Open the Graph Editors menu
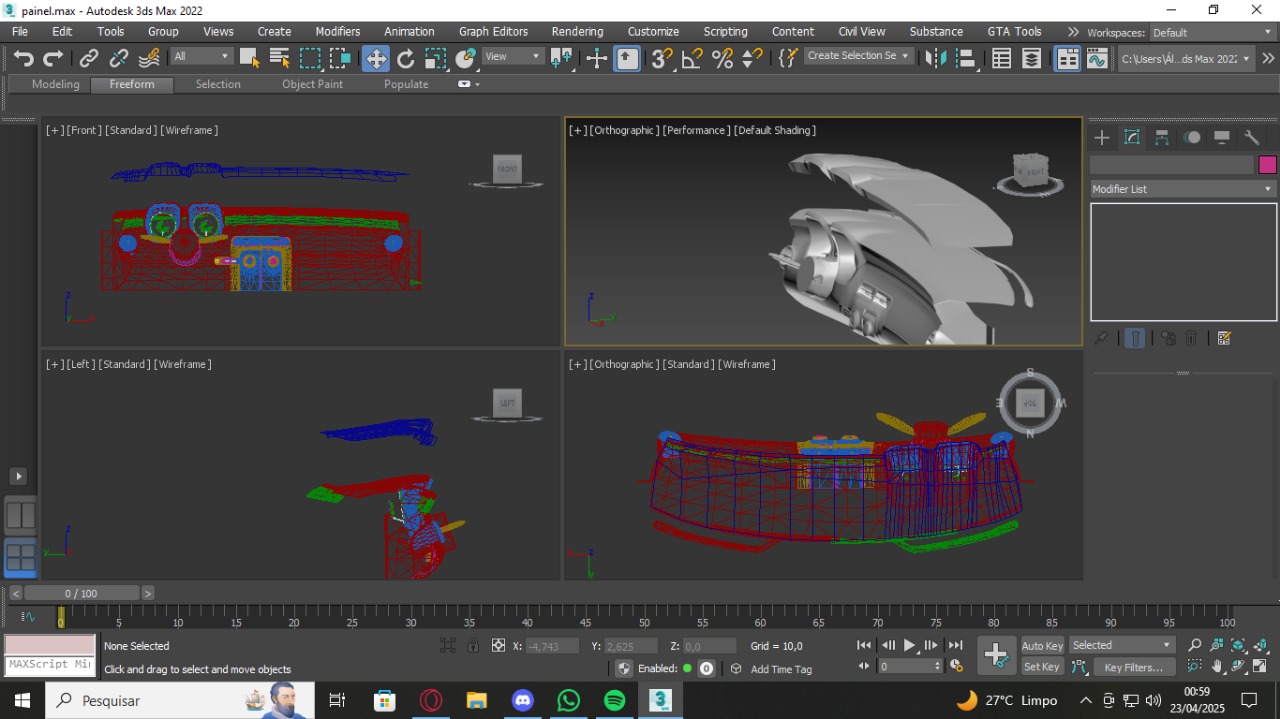The image size is (1280, 719). [493, 32]
